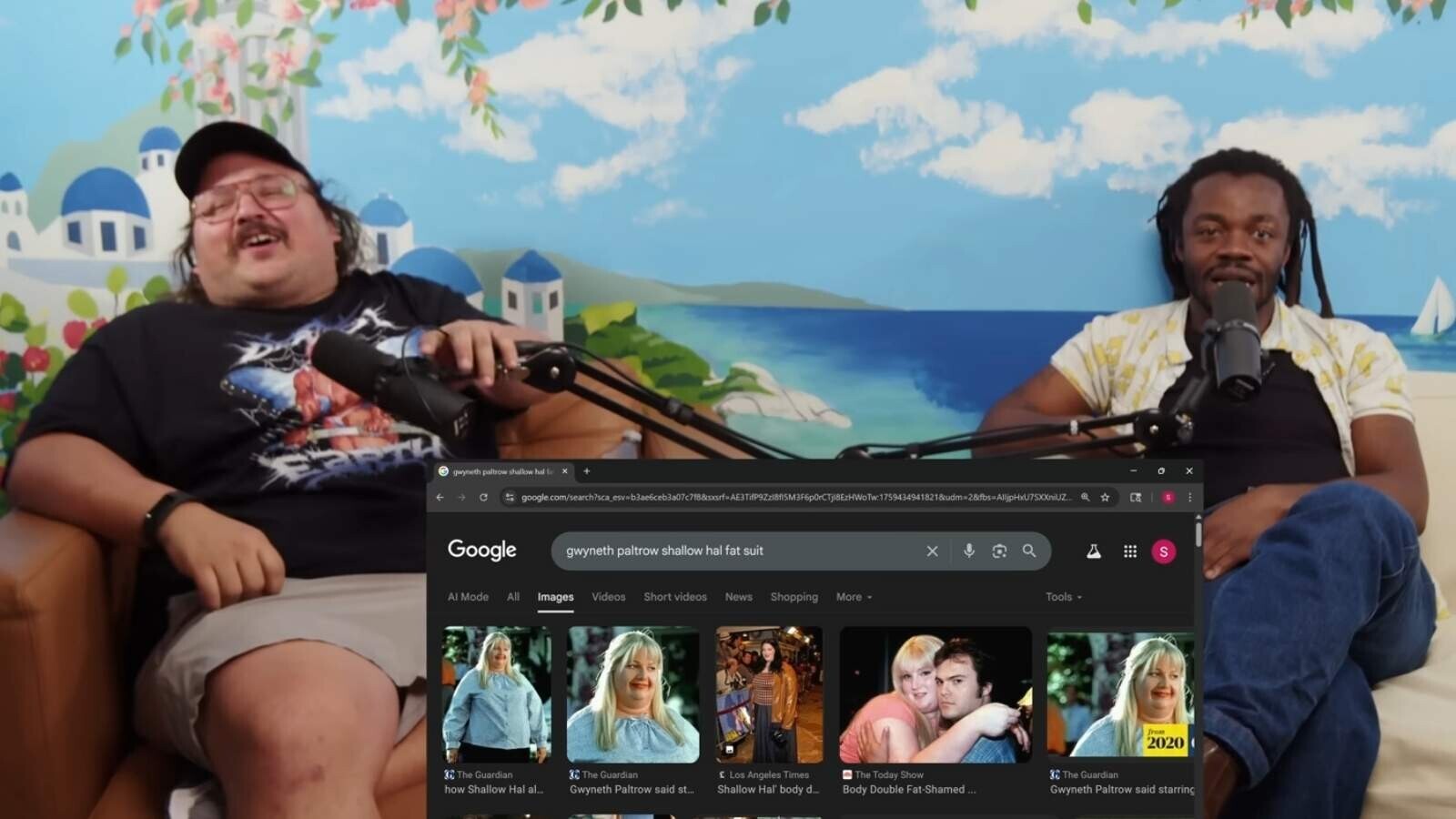Start a voice search with the microphone
Viewport: 1456px width, 819px height.
click(968, 551)
